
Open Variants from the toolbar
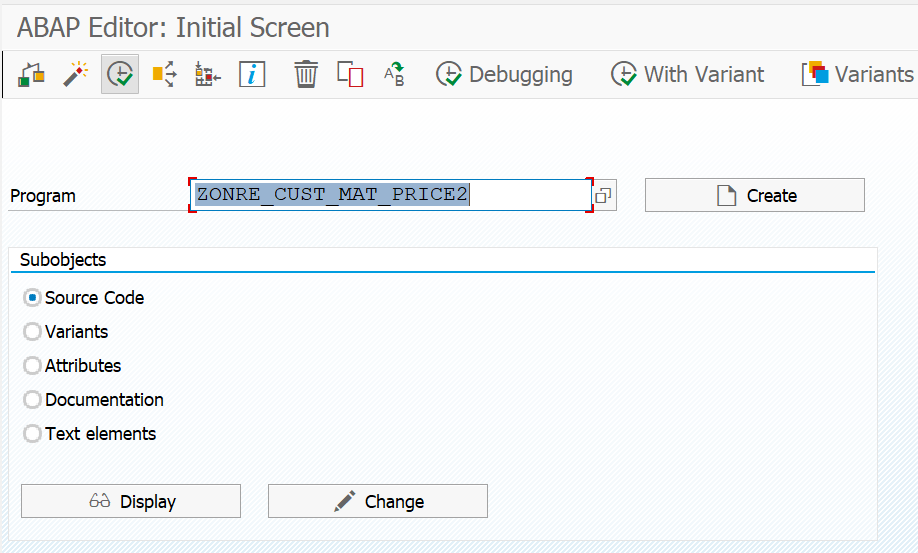[858, 75]
